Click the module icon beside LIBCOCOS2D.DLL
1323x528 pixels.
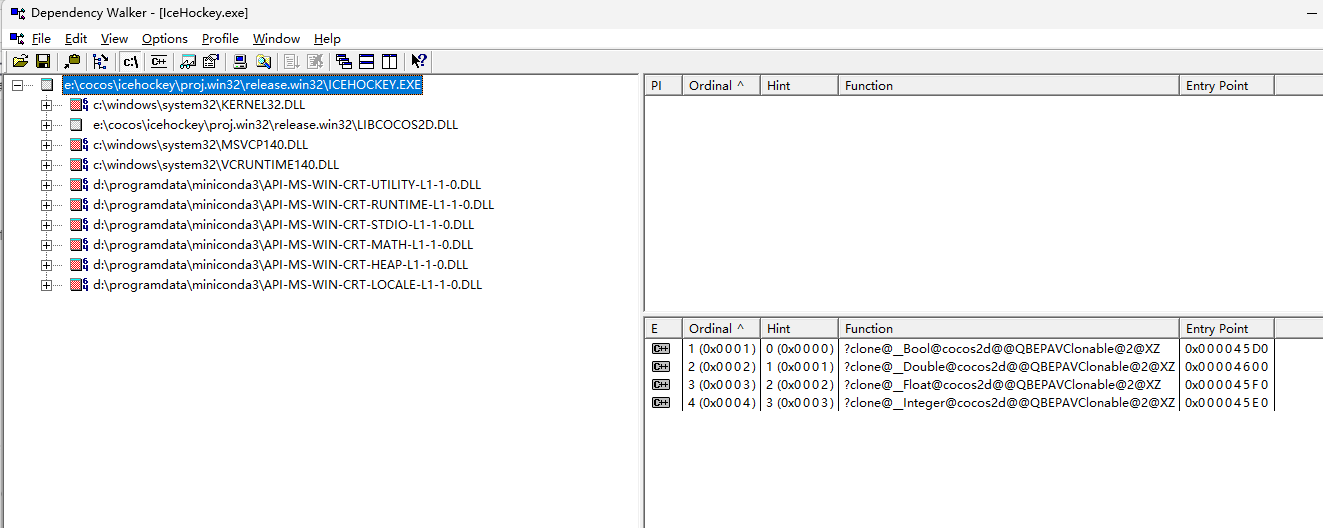click(76, 125)
